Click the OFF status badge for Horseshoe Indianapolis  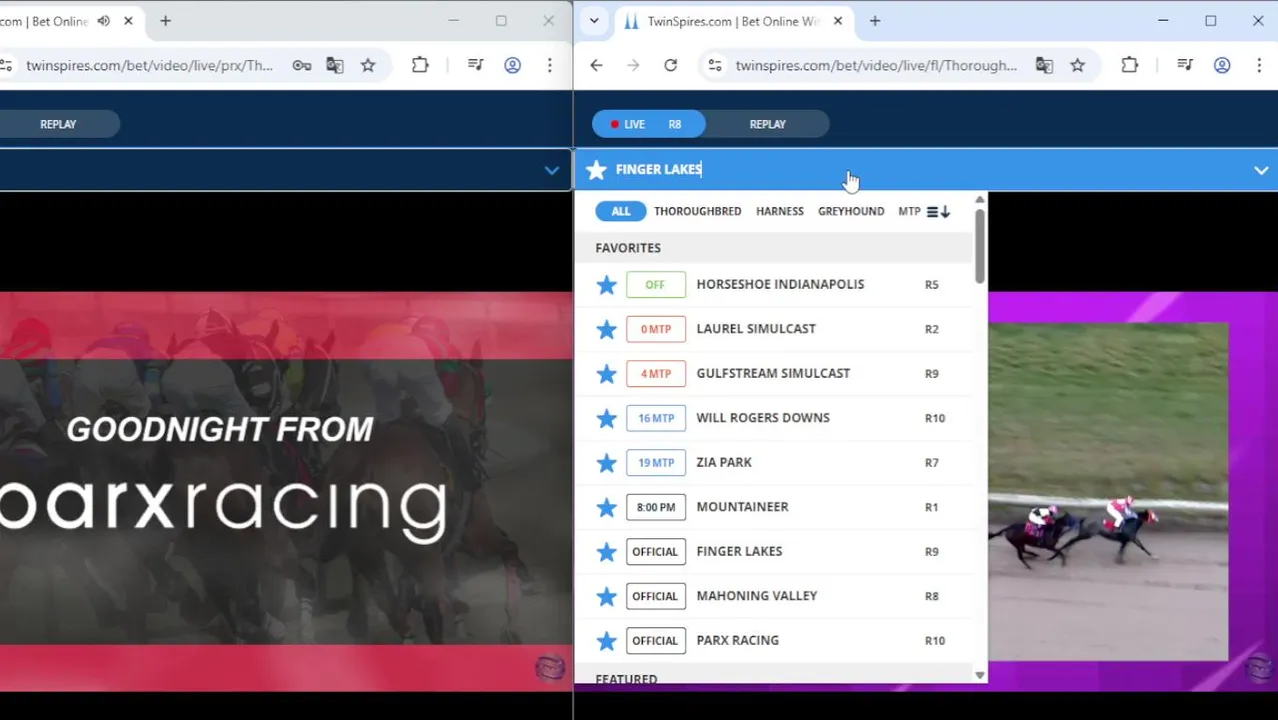click(656, 285)
